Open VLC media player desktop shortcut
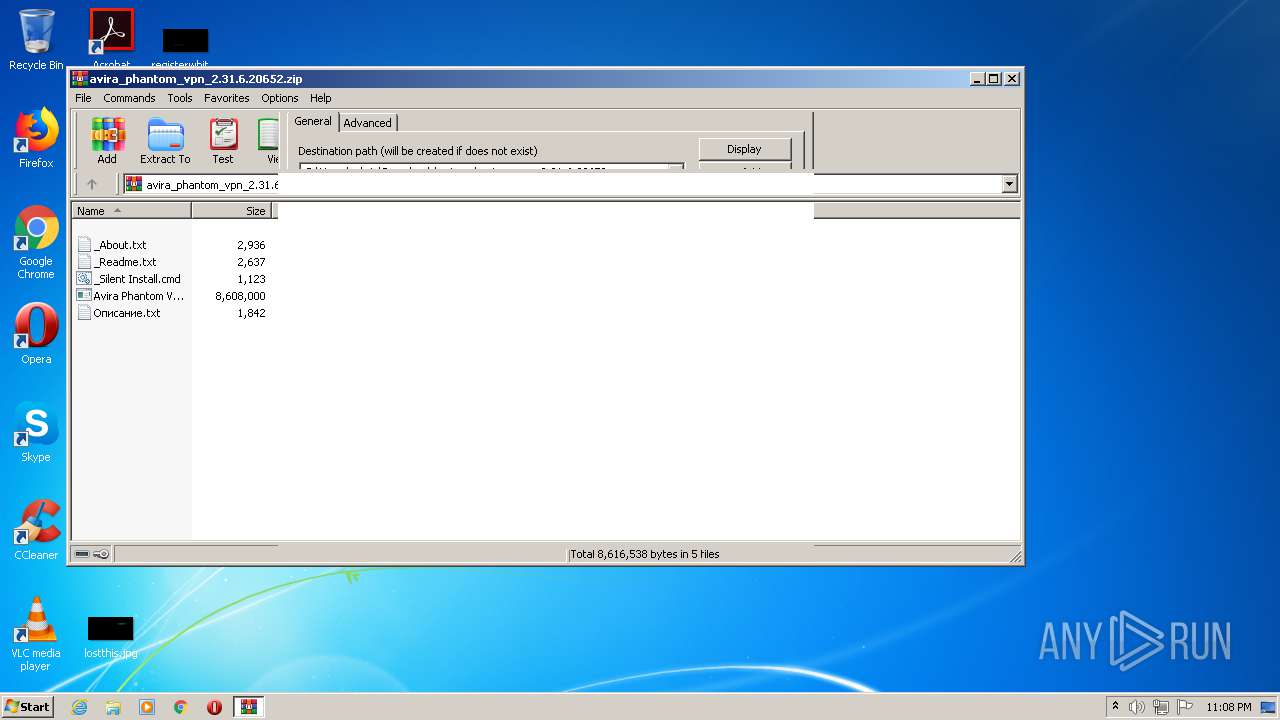This screenshot has height=720, width=1280. pyautogui.click(x=36, y=634)
